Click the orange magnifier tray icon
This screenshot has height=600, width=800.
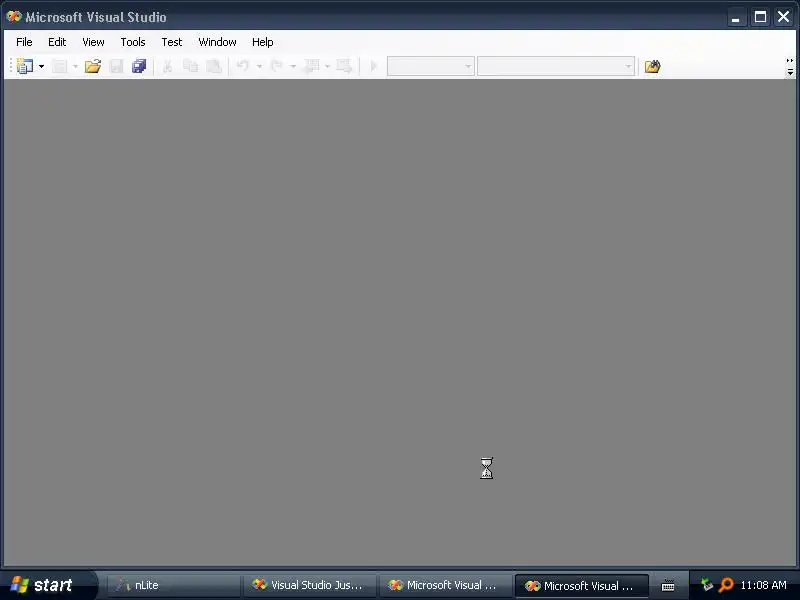pyautogui.click(x=726, y=585)
